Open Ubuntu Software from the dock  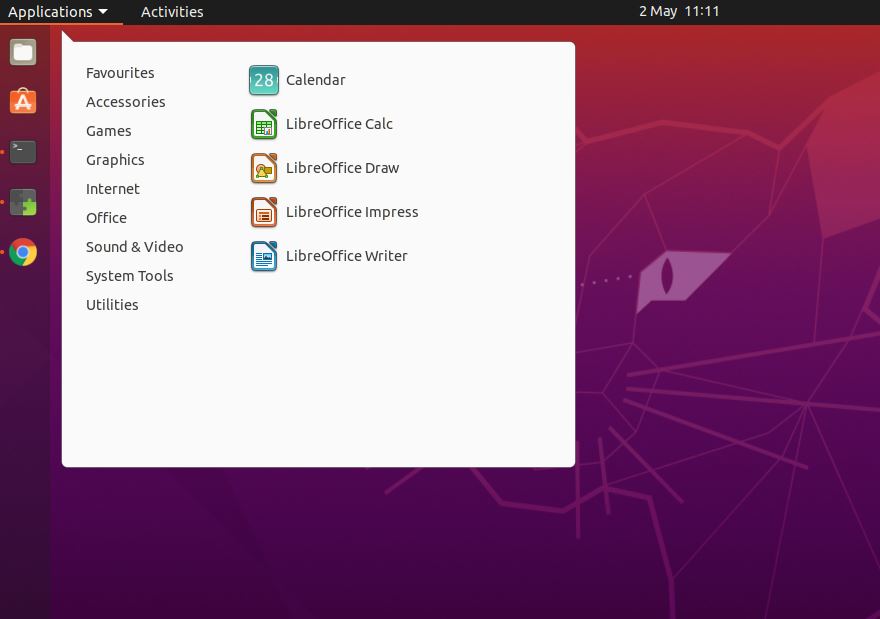[22, 101]
